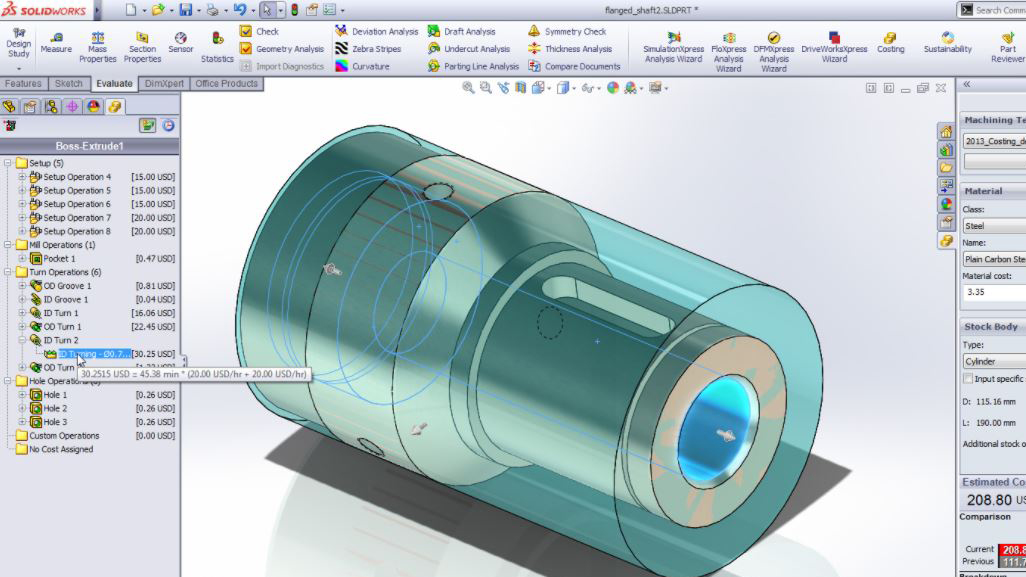Viewport: 1026px width, 577px height.
Task: Collapse the Setup (5) folder
Action: point(8,163)
